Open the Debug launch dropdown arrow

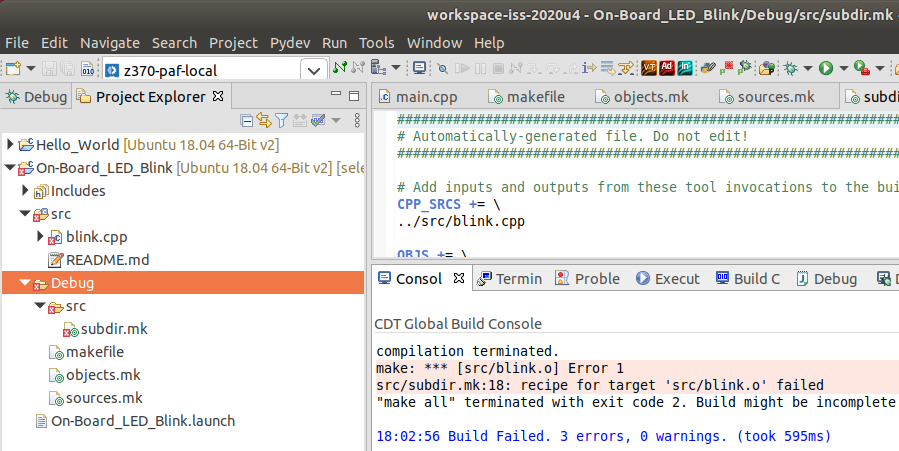tap(808, 69)
